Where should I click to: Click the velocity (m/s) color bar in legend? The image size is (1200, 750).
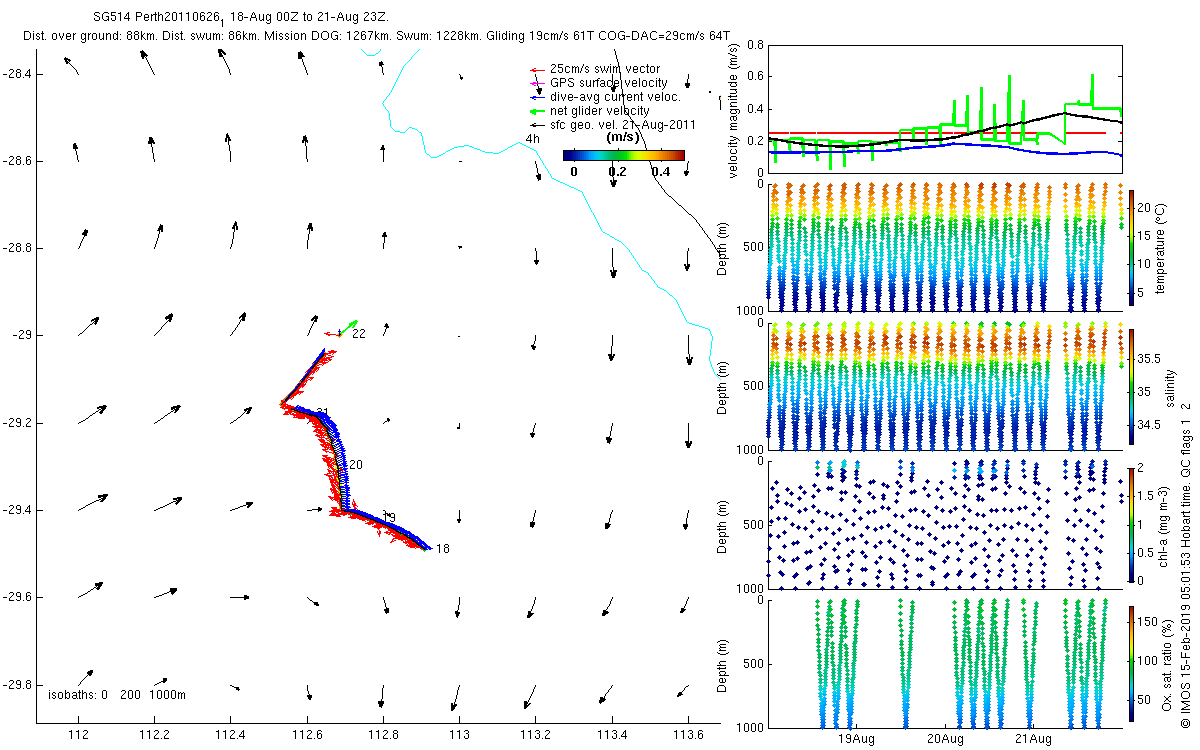point(624,155)
